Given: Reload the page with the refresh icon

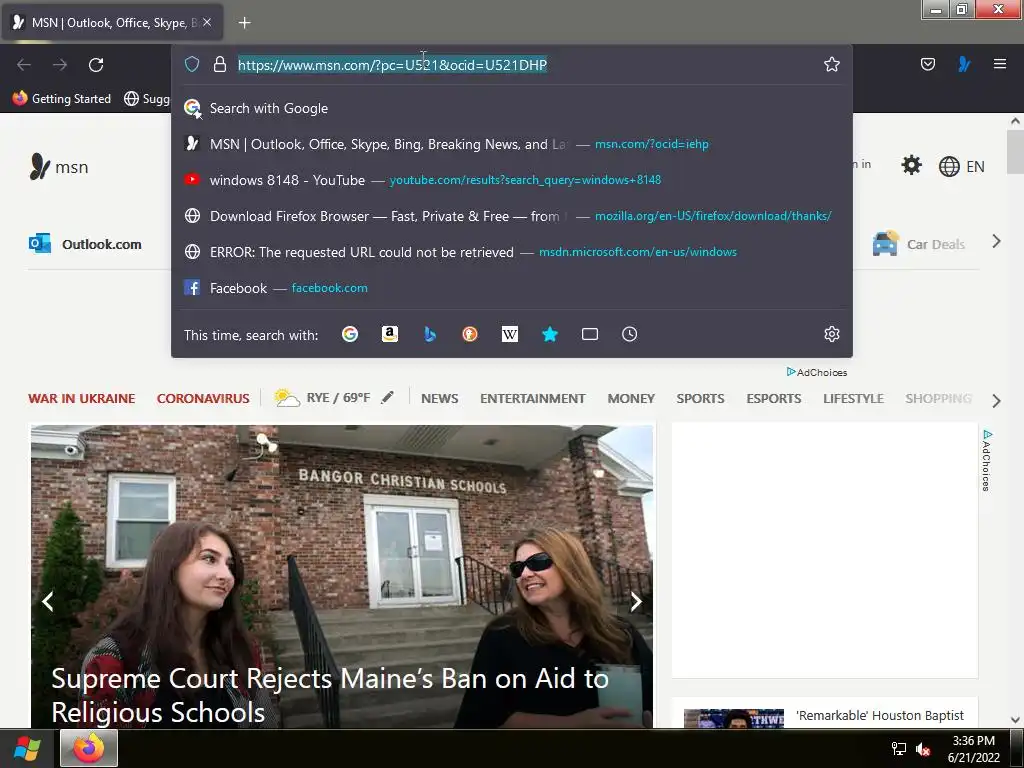Looking at the screenshot, I should pos(96,65).
